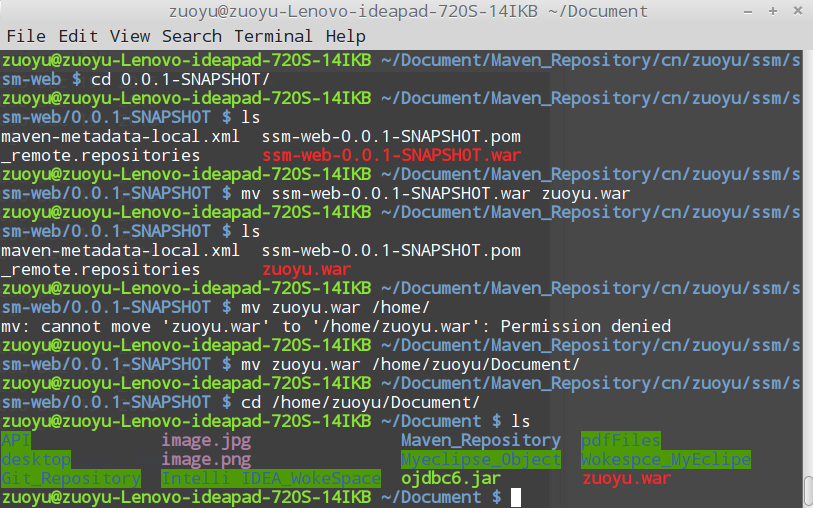Click the window title bar text

click(406, 13)
